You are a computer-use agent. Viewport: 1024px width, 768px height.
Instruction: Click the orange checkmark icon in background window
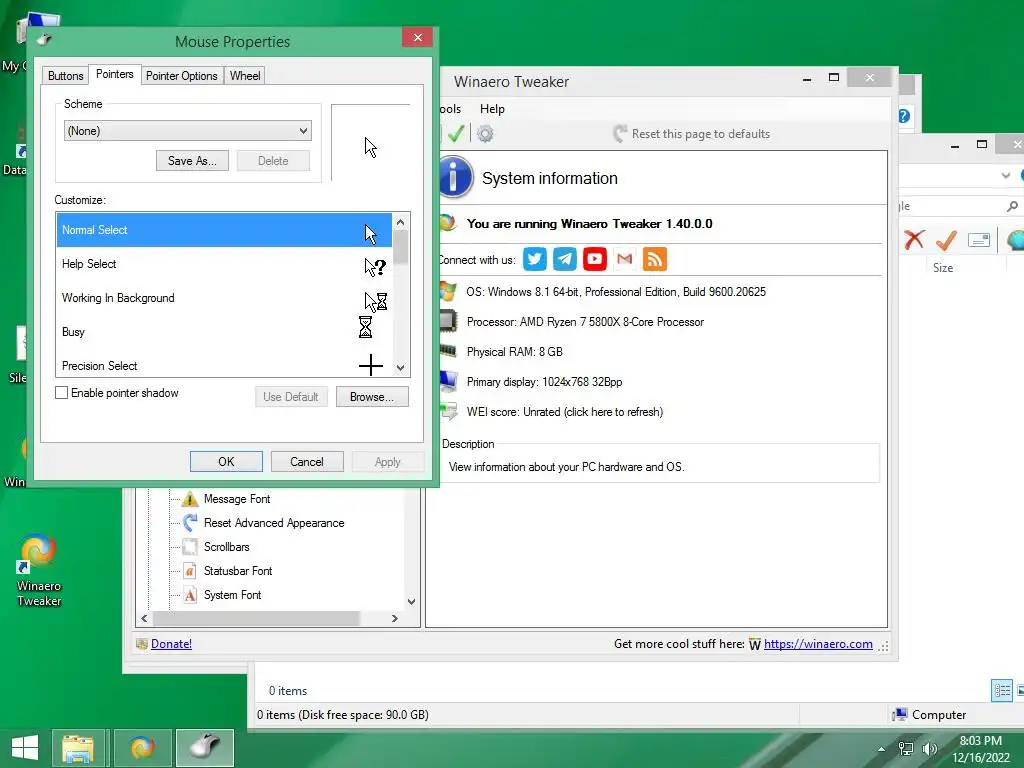(x=946, y=240)
